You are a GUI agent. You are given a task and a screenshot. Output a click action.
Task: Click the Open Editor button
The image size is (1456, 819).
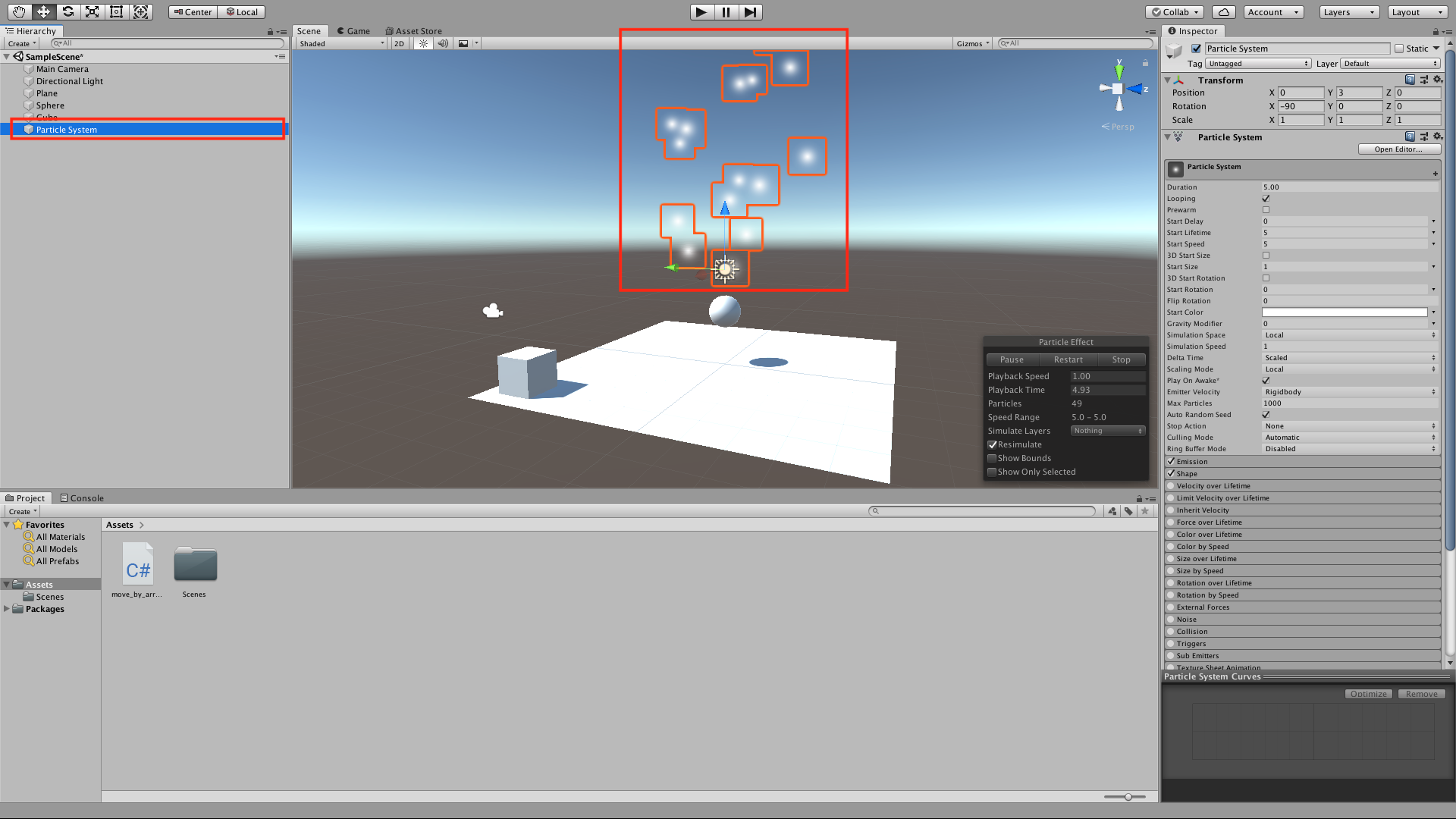(1398, 149)
